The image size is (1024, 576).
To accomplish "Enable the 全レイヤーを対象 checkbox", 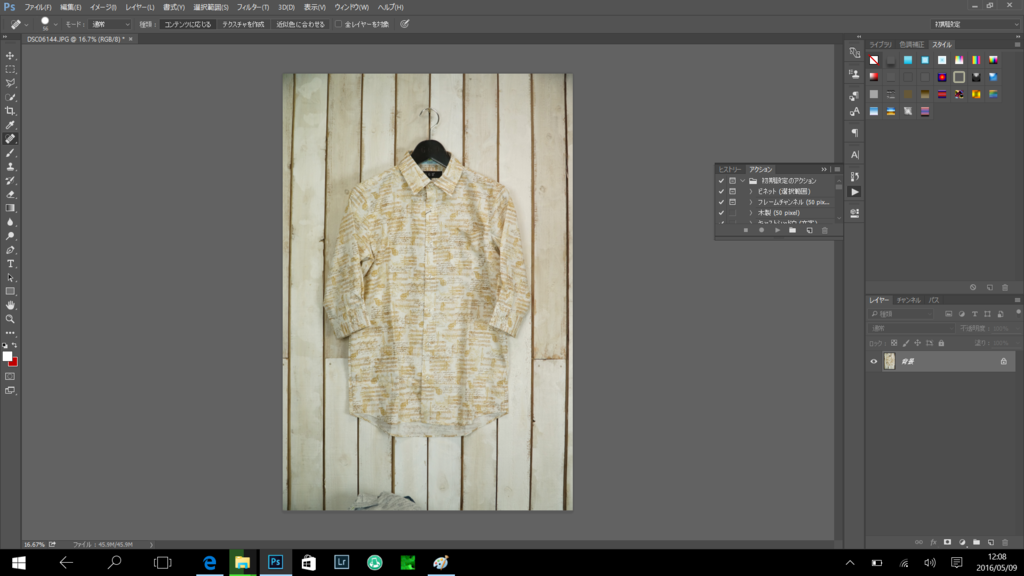I will pos(338,24).
